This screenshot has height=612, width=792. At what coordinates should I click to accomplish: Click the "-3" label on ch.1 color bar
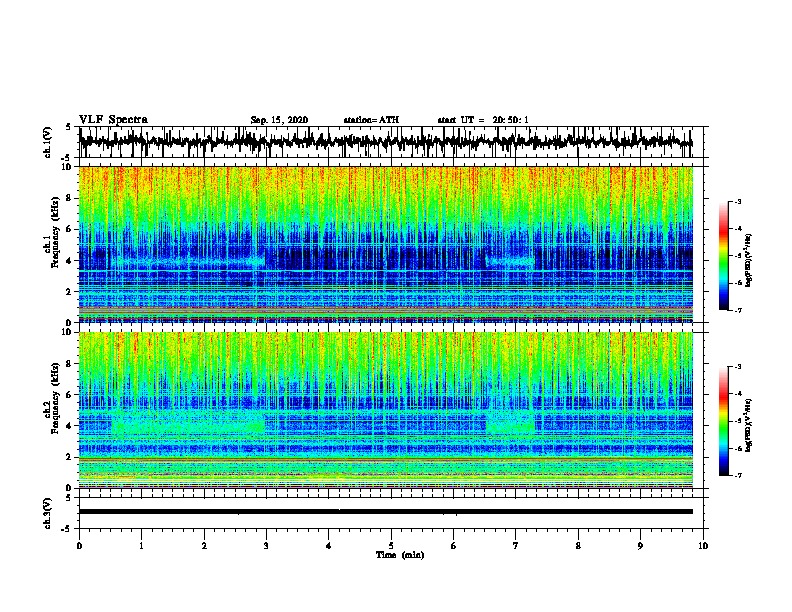coord(737,201)
